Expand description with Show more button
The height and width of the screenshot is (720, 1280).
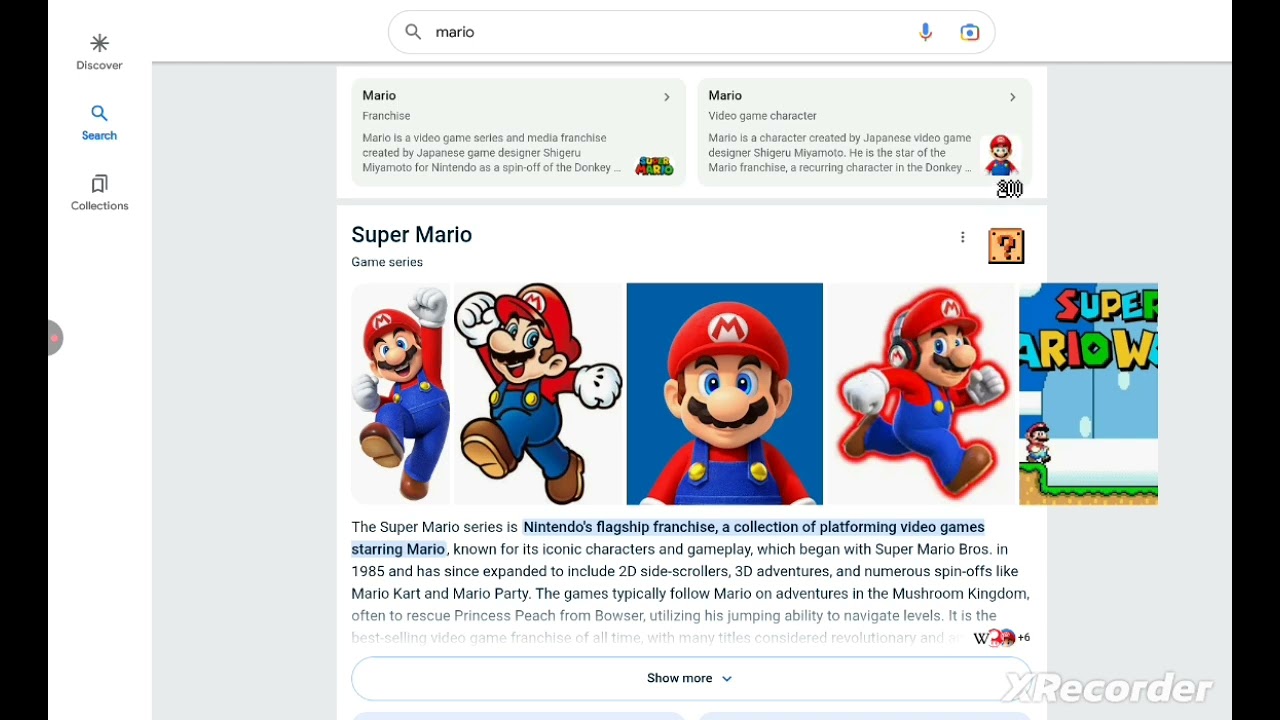coord(690,678)
